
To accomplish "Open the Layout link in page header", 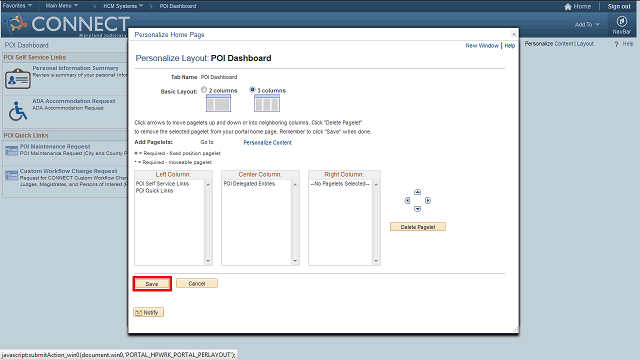I will pyautogui.click(x=585, y=44).
